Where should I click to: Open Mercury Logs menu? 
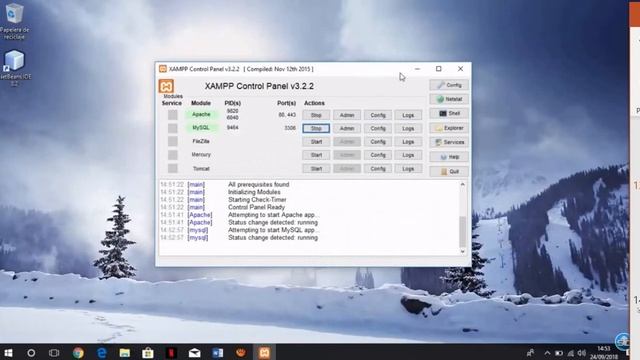[x=408, y=155]
